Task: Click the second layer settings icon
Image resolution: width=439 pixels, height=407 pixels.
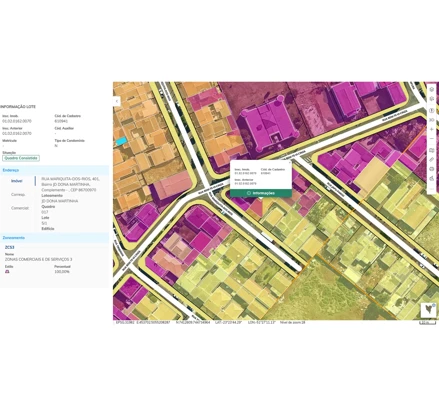Action: (432, 99)
